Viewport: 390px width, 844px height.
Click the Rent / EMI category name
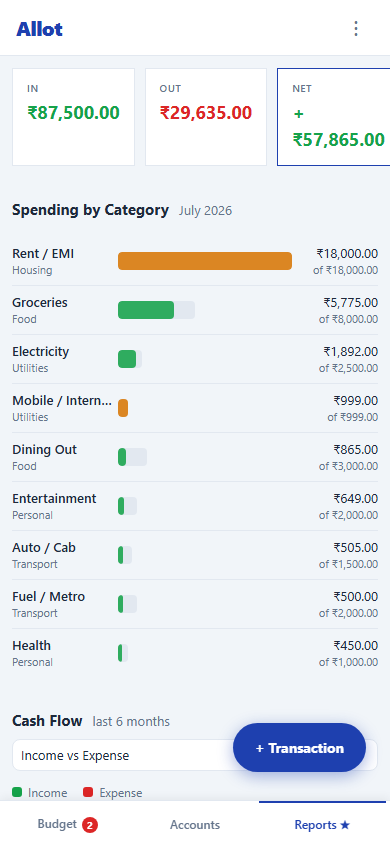[43, 254]
